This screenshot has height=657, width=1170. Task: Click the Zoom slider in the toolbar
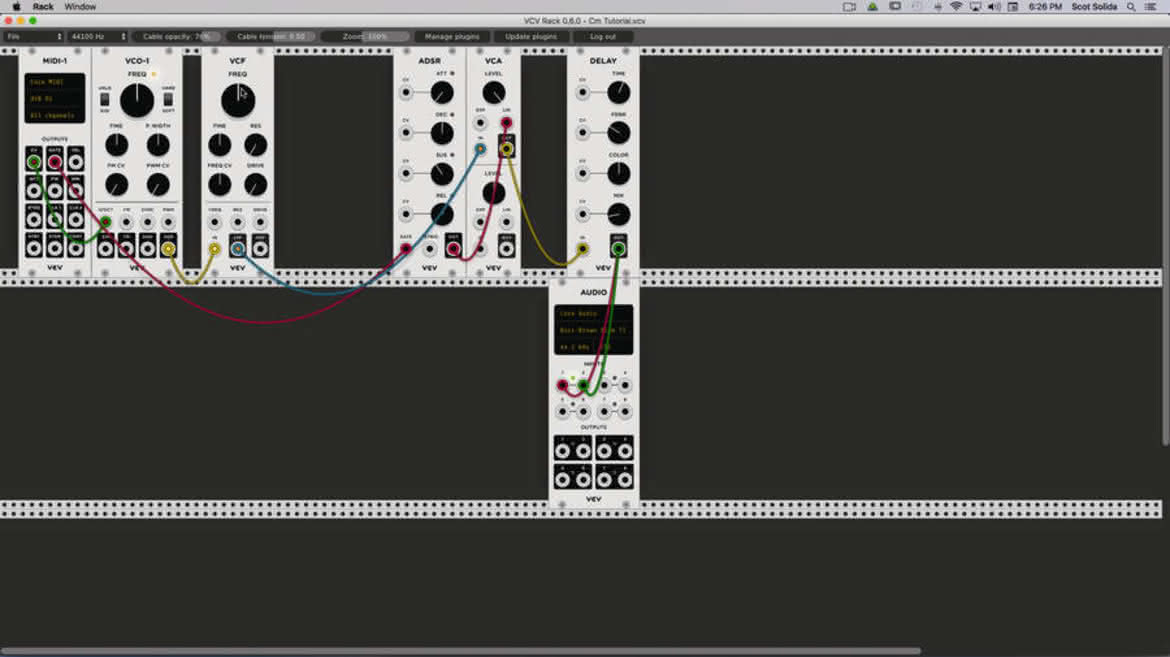365,37
